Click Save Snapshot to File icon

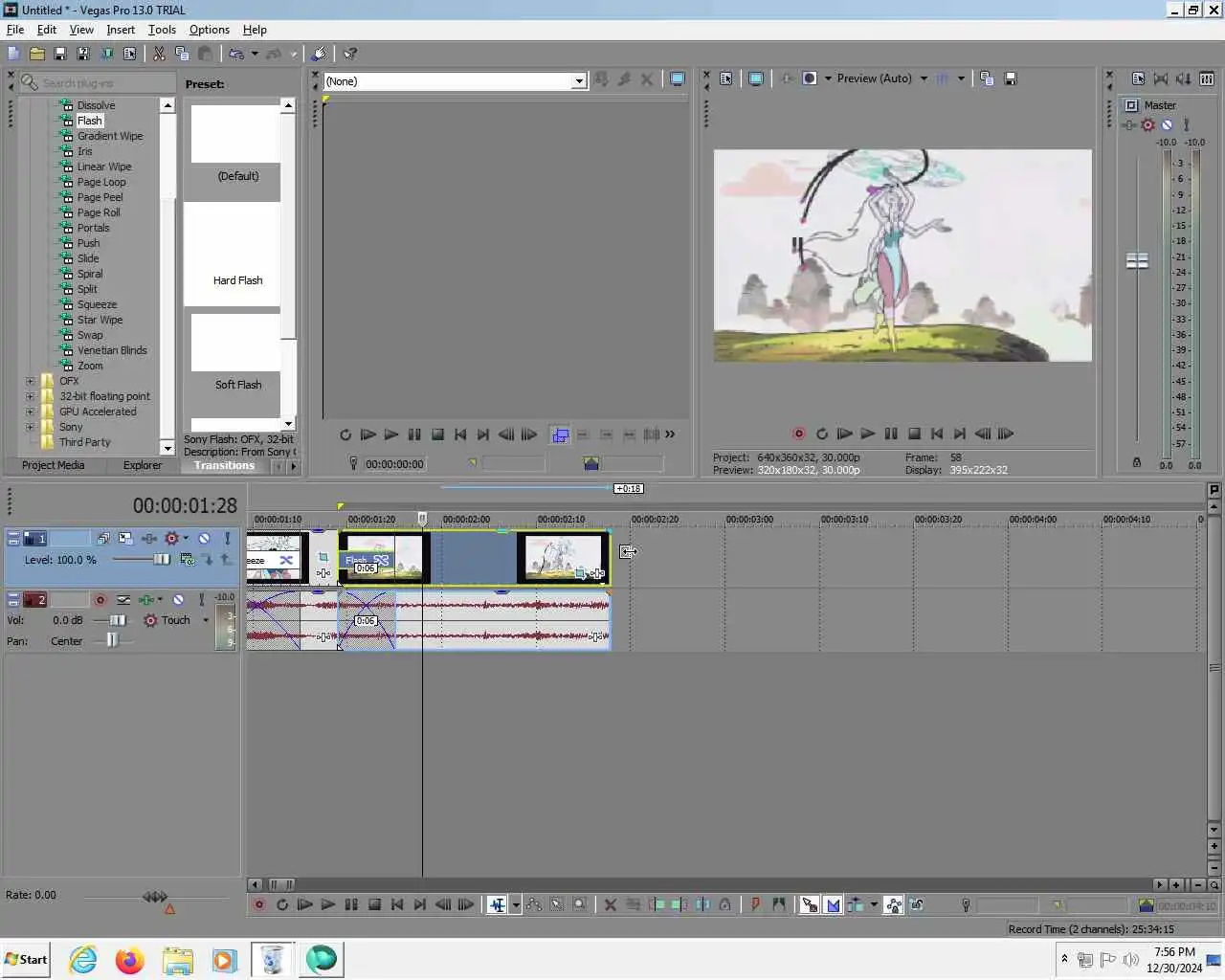click(1011, 78)
